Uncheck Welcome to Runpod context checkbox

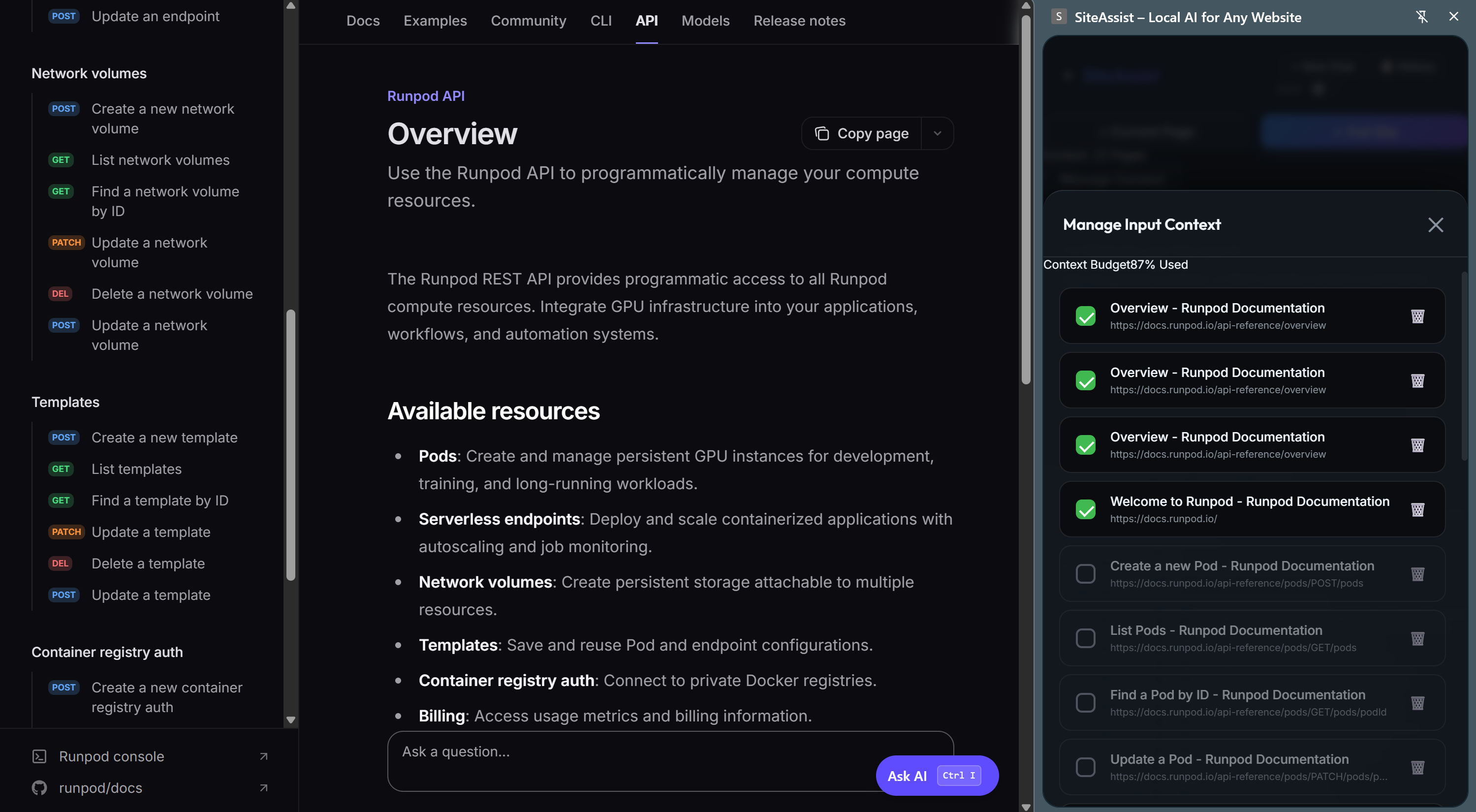click(x=1085, y=509)
